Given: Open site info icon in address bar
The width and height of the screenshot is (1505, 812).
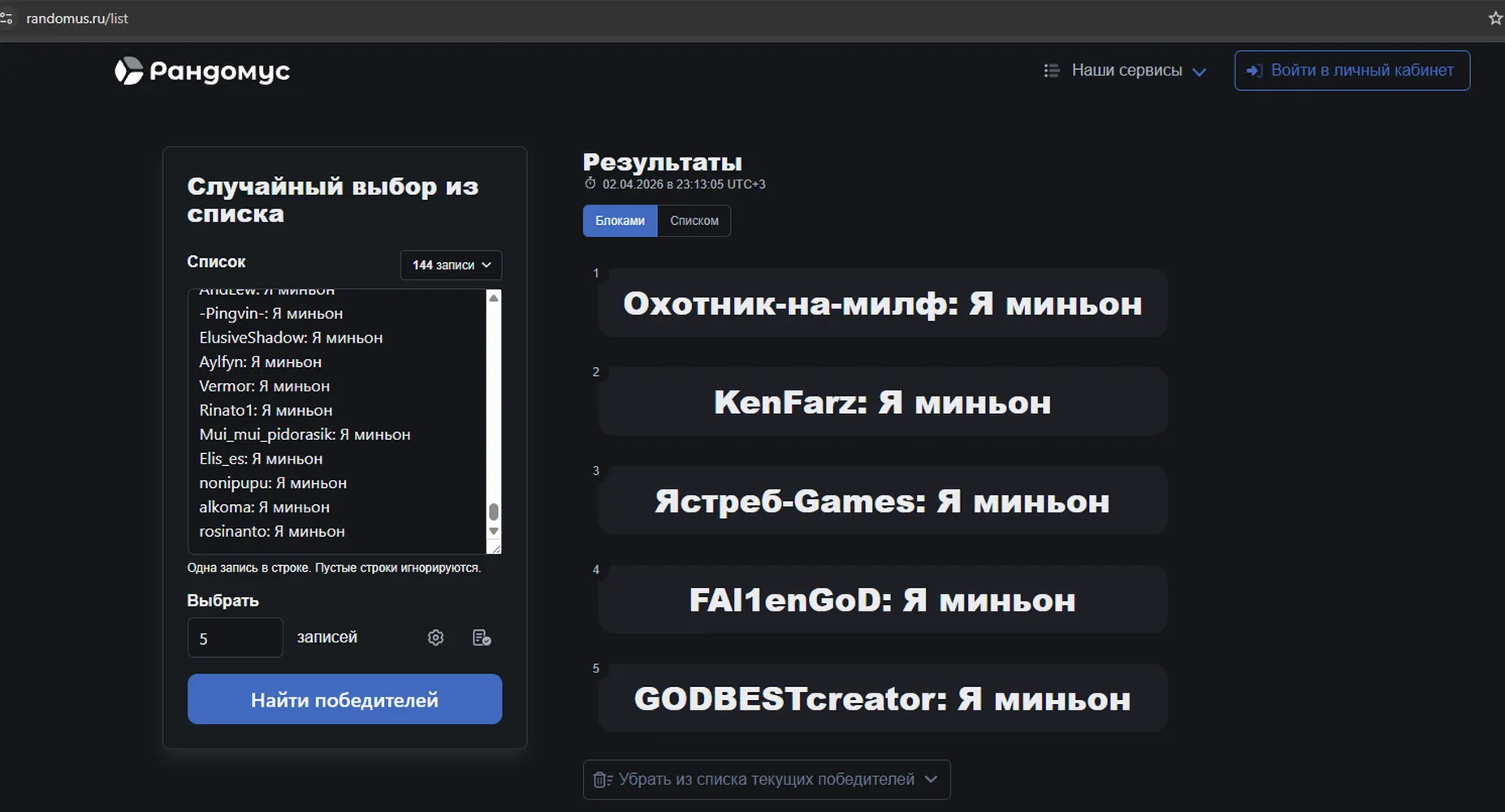Looking at the screenshot, I should 7,18.
